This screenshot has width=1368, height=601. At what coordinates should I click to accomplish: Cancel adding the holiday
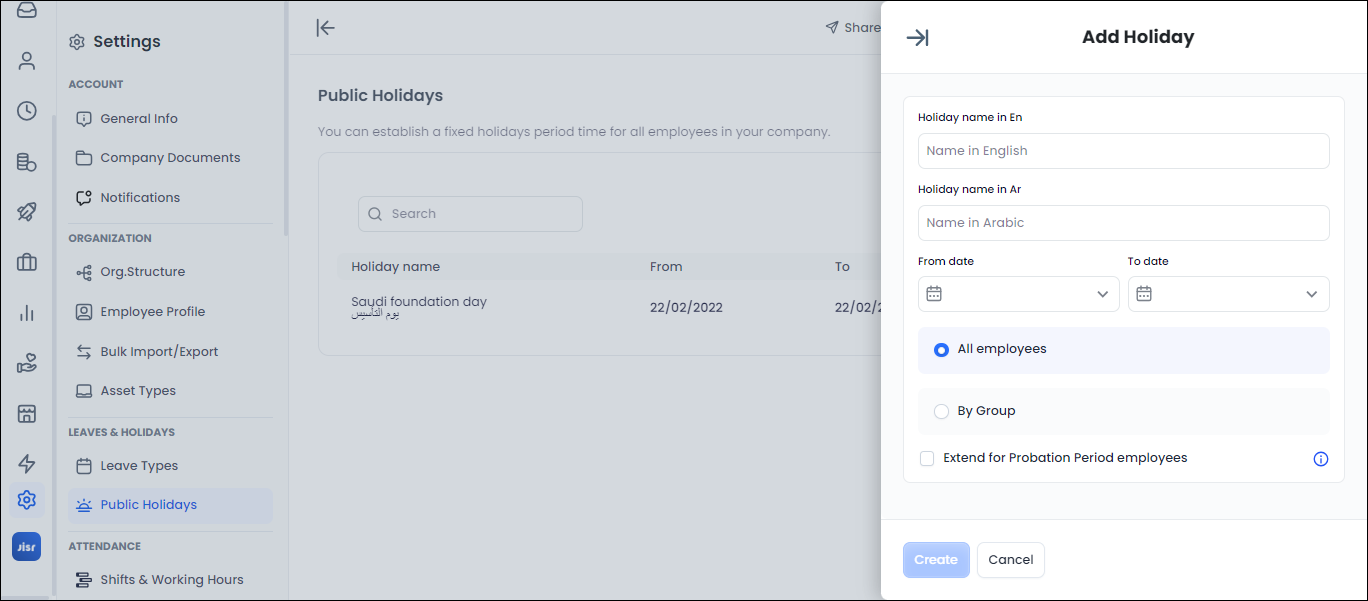(x=1010, y=560)
